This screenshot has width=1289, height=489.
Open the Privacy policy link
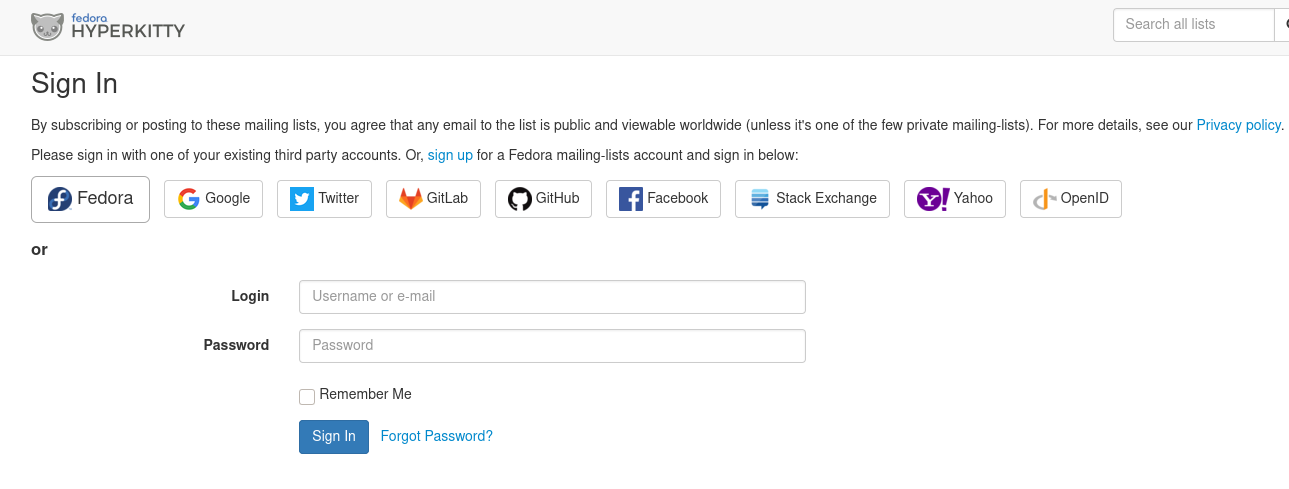pos(1238,125)
